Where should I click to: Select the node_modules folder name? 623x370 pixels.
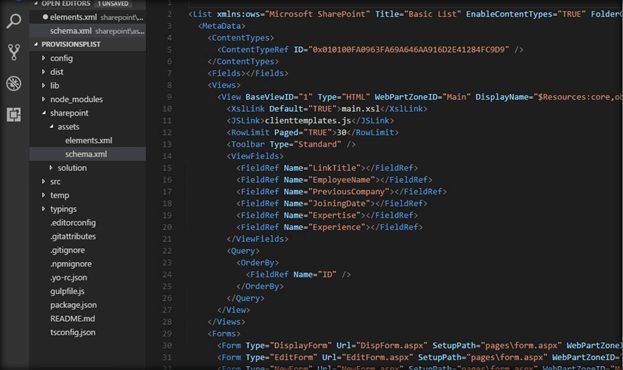(x=76, y=99)
